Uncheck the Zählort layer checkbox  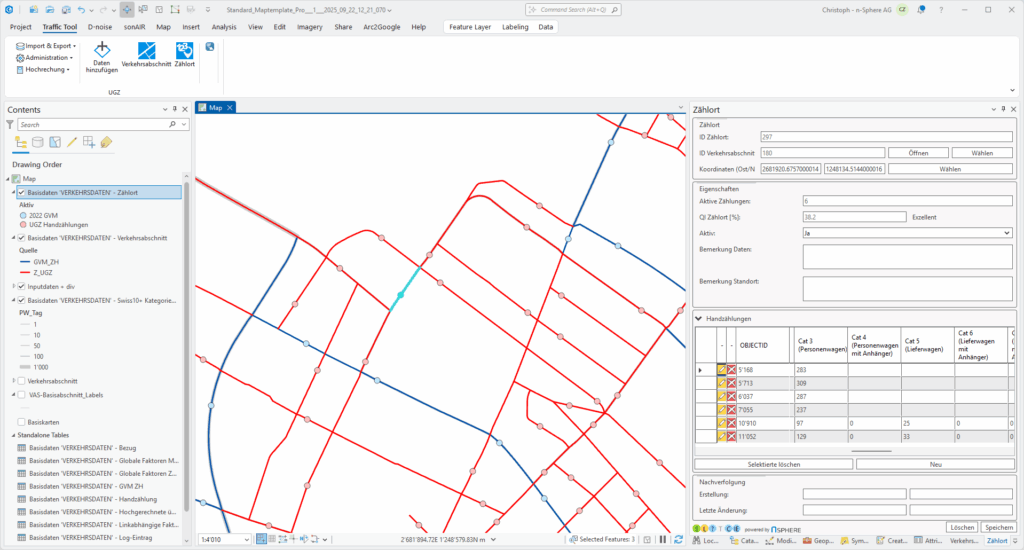(x=21, y=192)
